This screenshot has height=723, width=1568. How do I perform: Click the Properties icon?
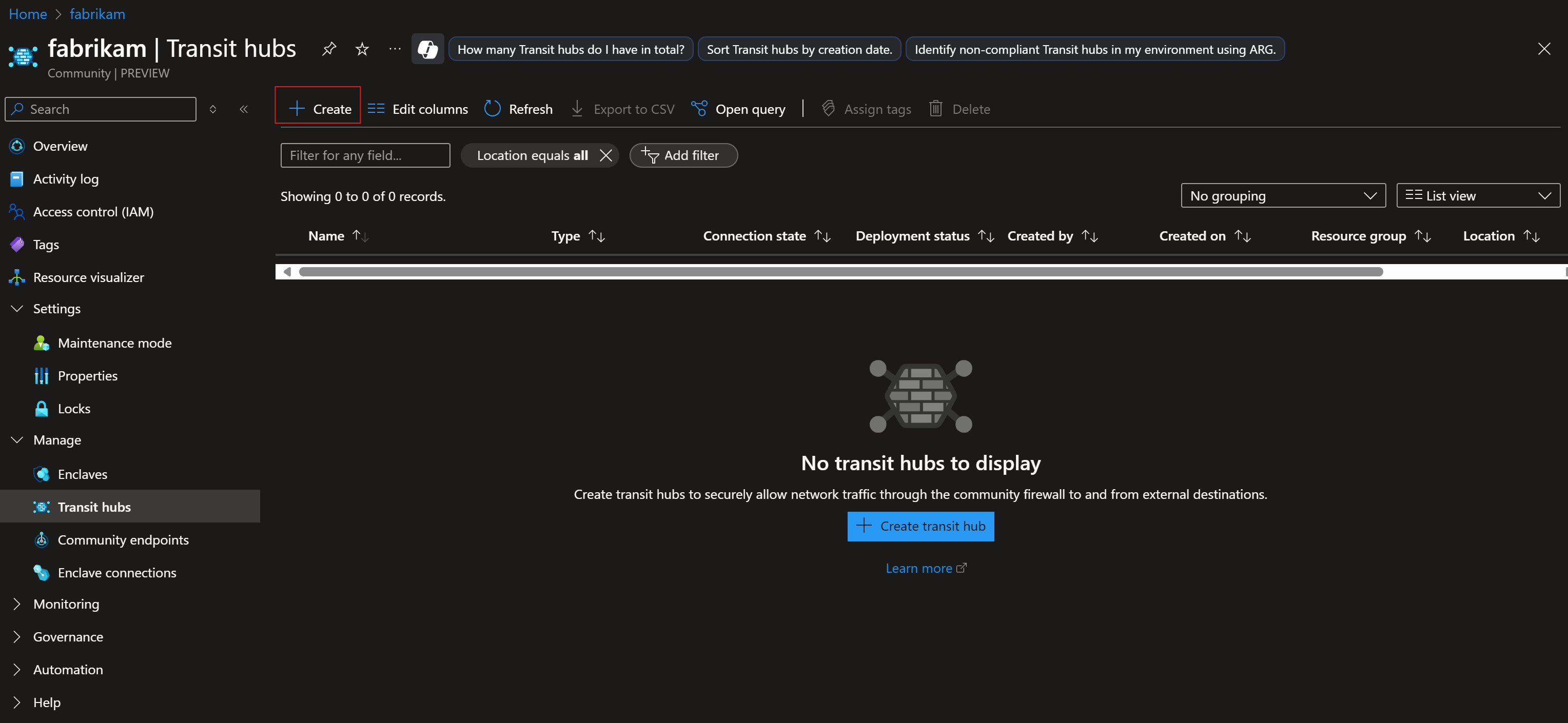[x=42, y=376]
